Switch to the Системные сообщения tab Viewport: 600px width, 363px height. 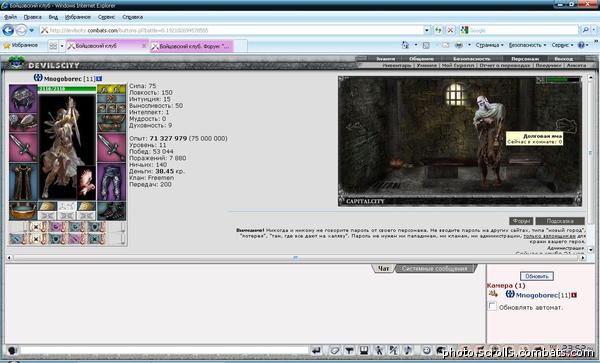(435, 269)
